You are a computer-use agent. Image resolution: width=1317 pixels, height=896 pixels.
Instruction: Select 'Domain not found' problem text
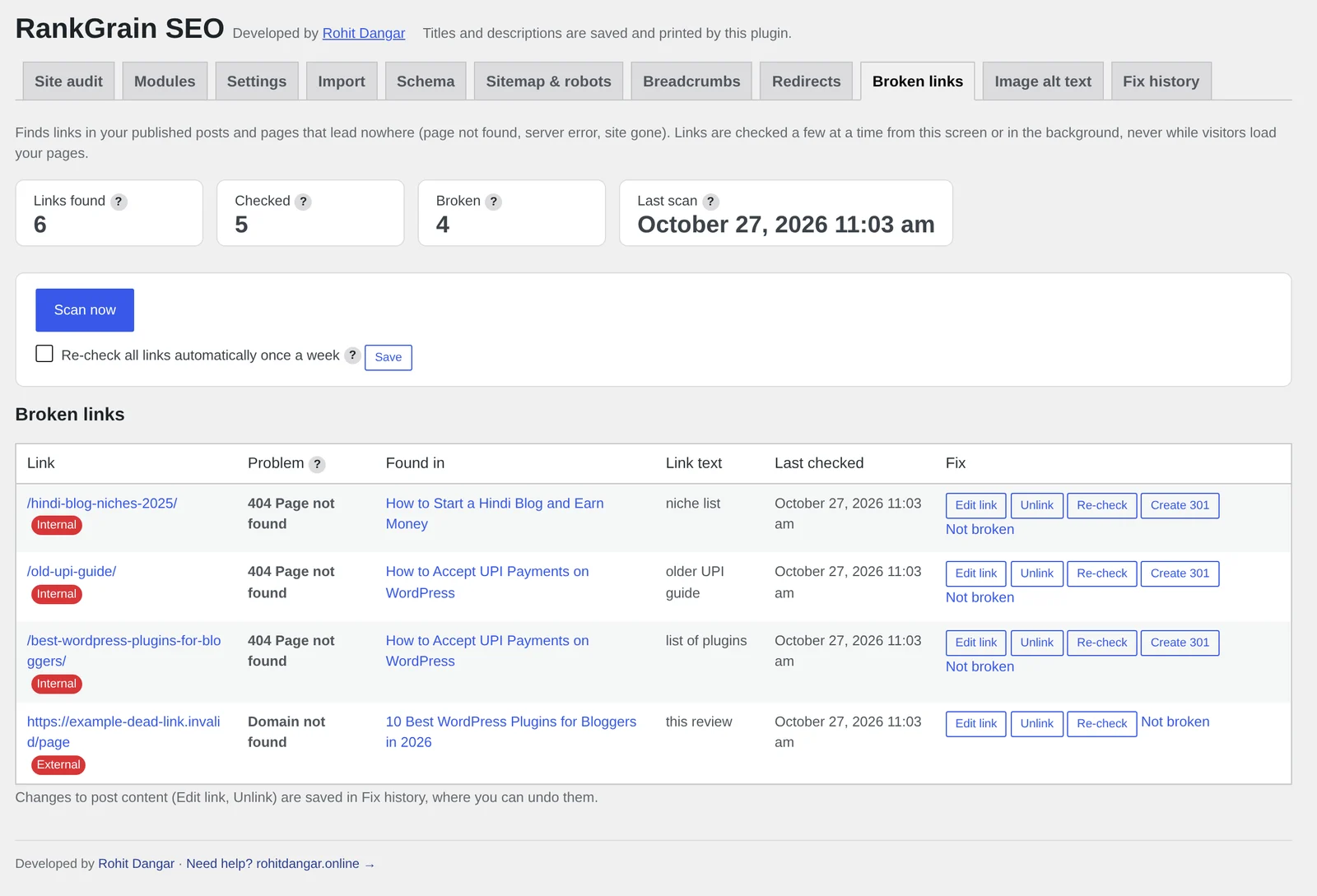point(286,732)
